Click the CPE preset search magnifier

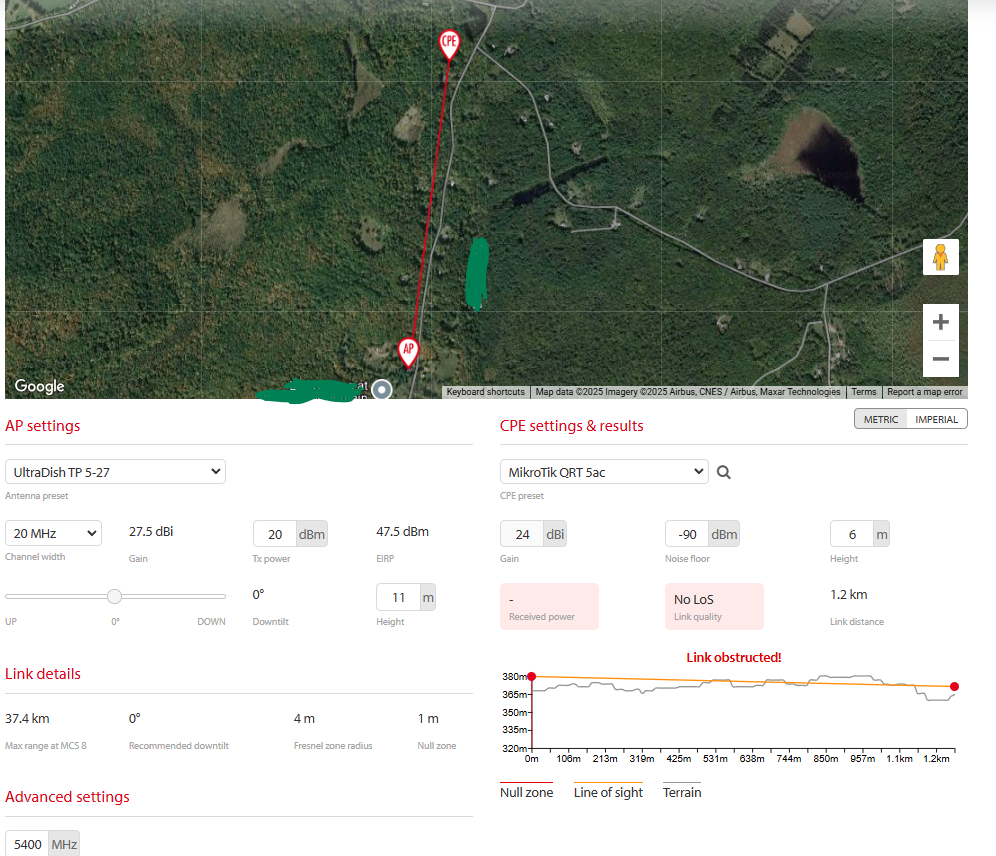pos(723,472)
